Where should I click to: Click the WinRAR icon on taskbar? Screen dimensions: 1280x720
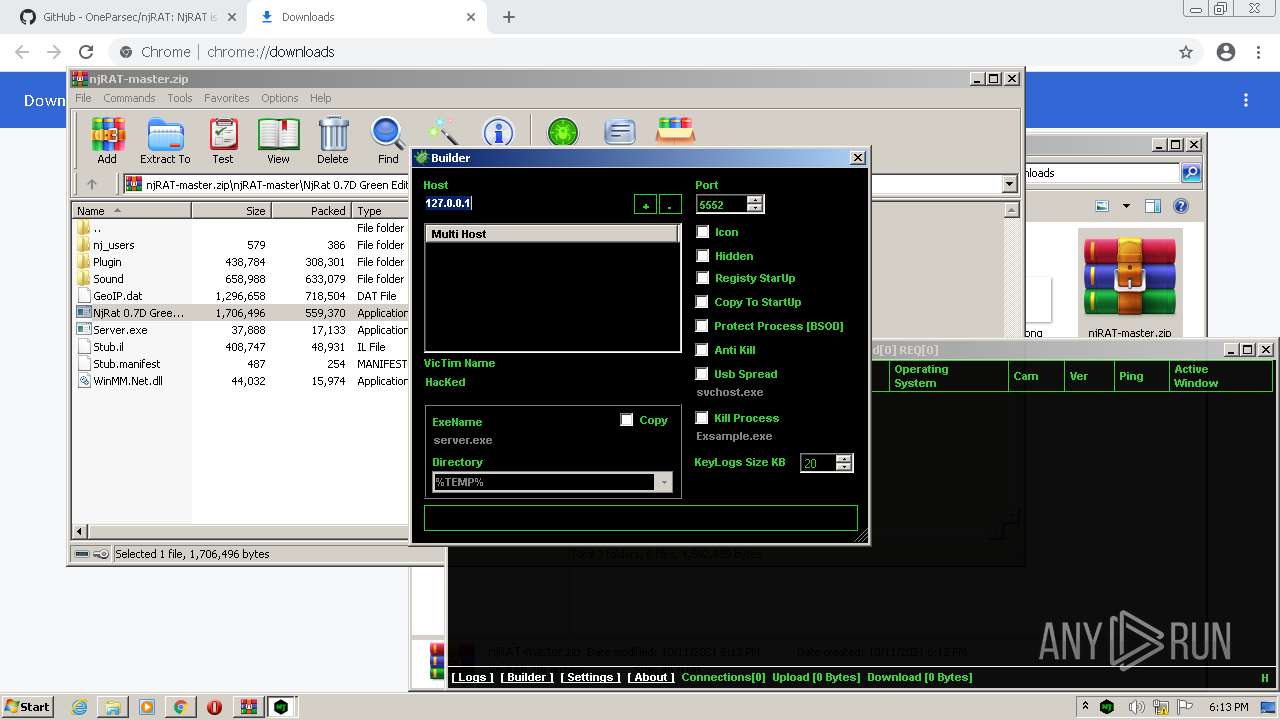click(x=248, y=707)
